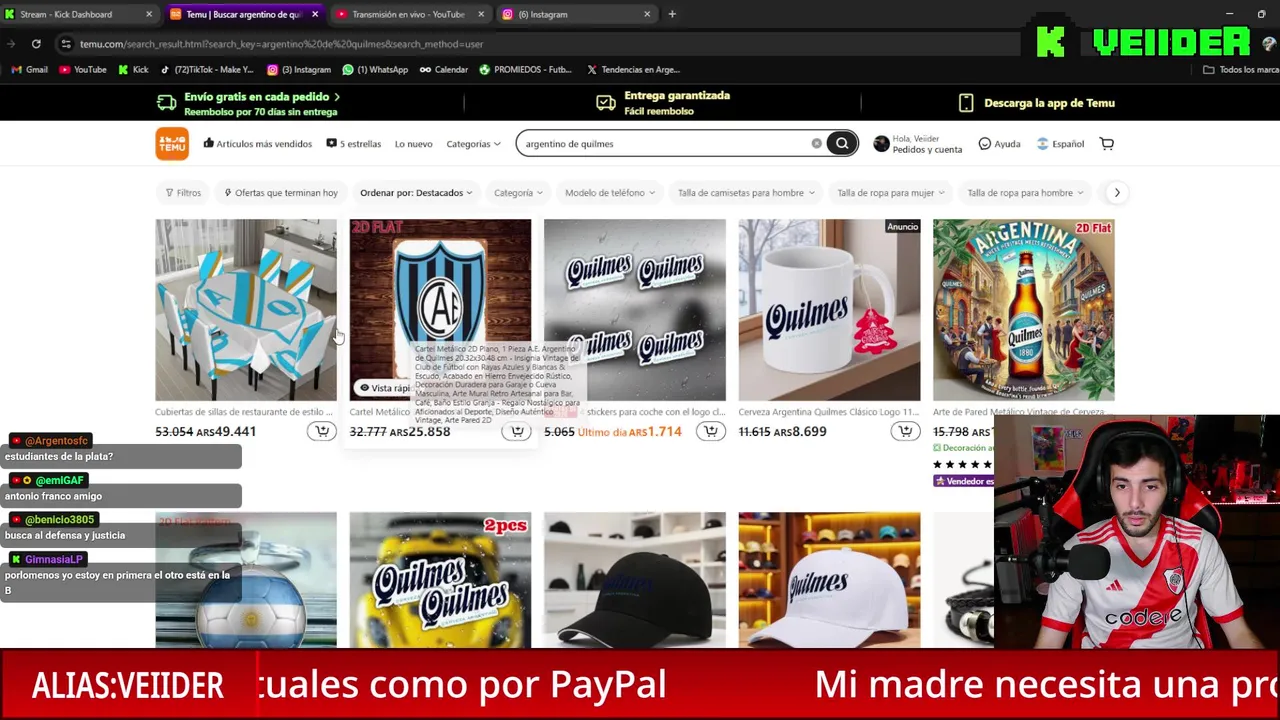Open the shopping cart icon
The width and height of the screenshot is (1280, 720).
click(1107, 144)
